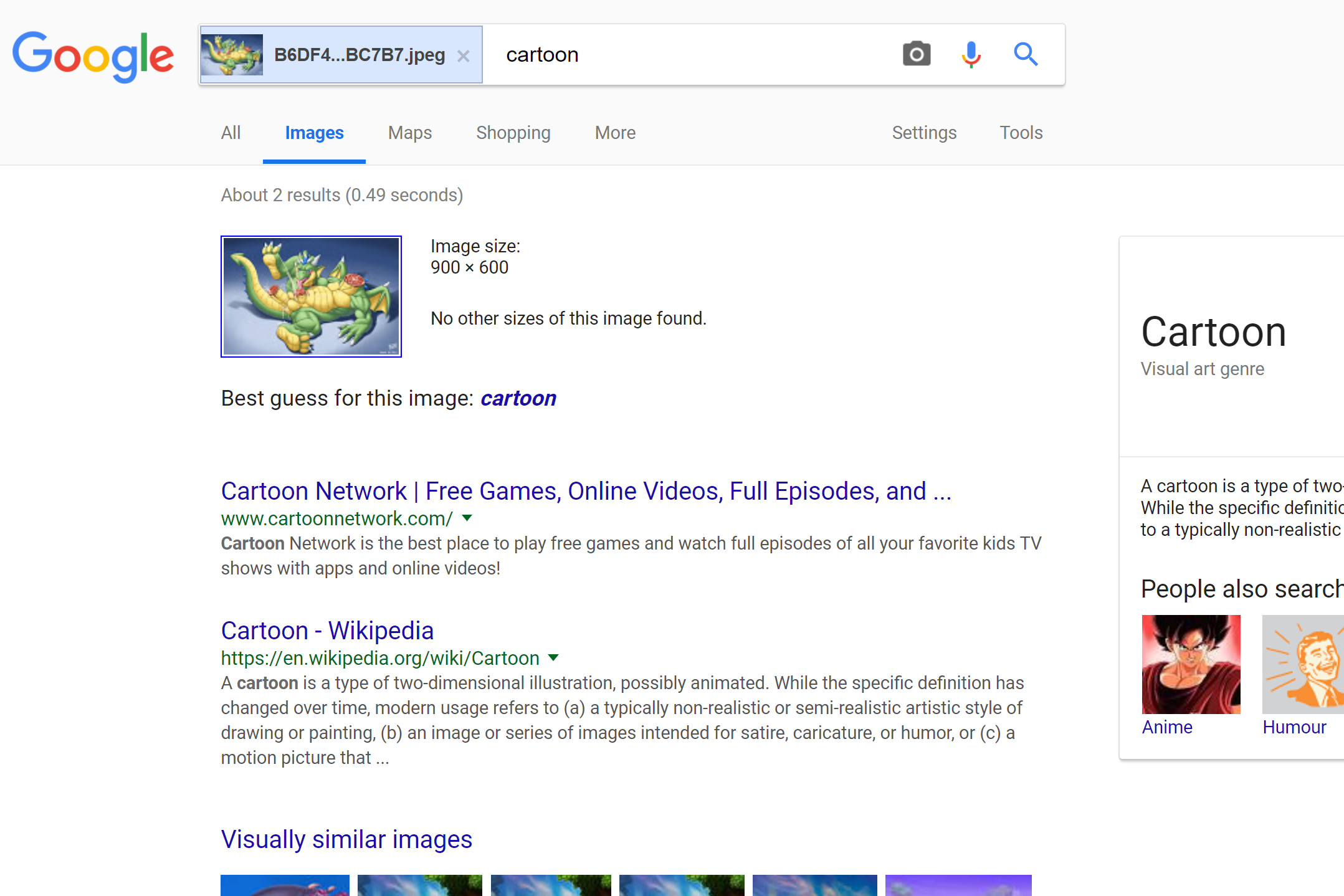The image size is (1344, 896).
Task: Open the 'Visually similar images' link
Action: click(346, 839)
